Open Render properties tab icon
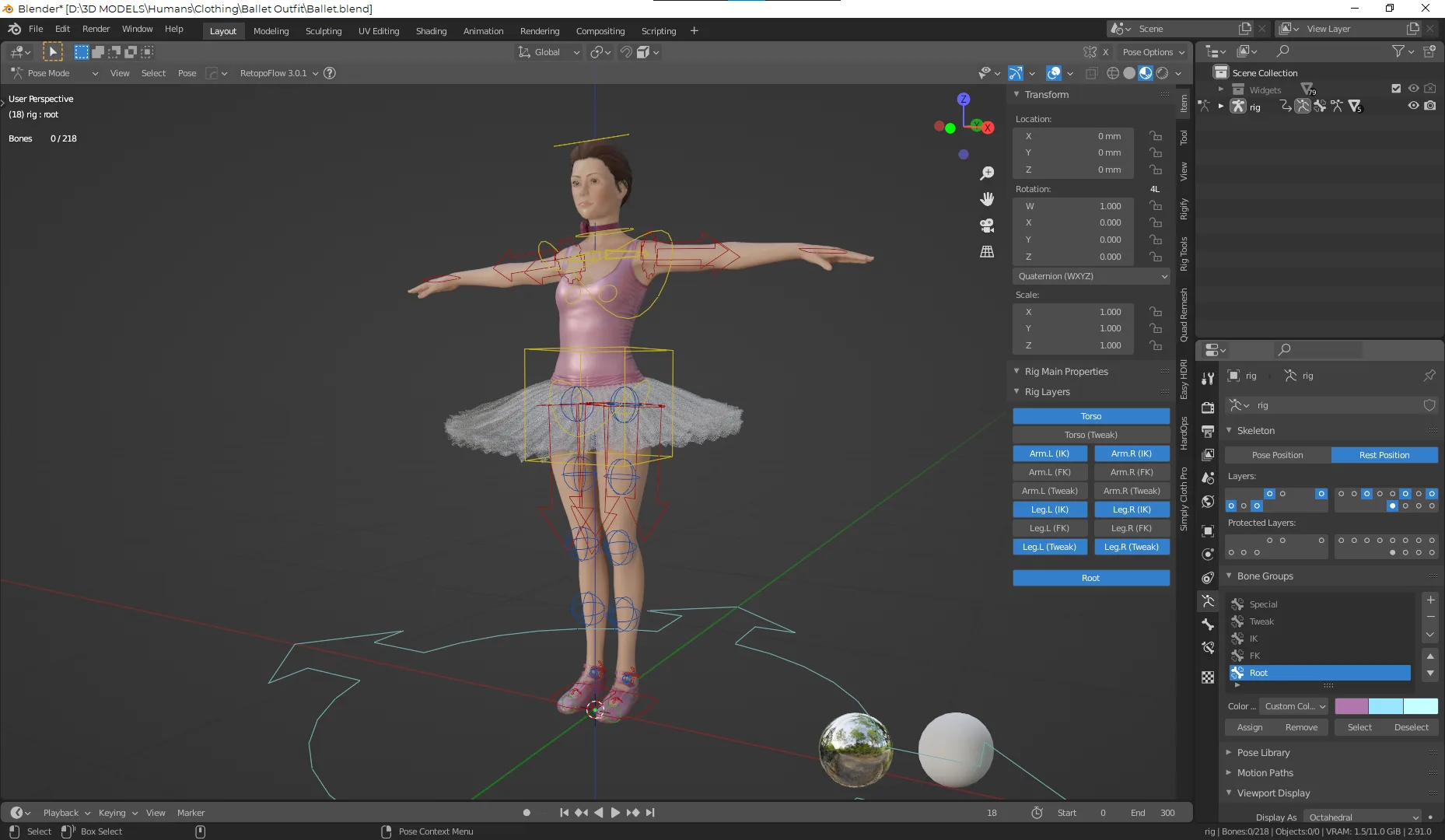The image size is (1445, 840). pyautogui.click(x=1208, y=408)
